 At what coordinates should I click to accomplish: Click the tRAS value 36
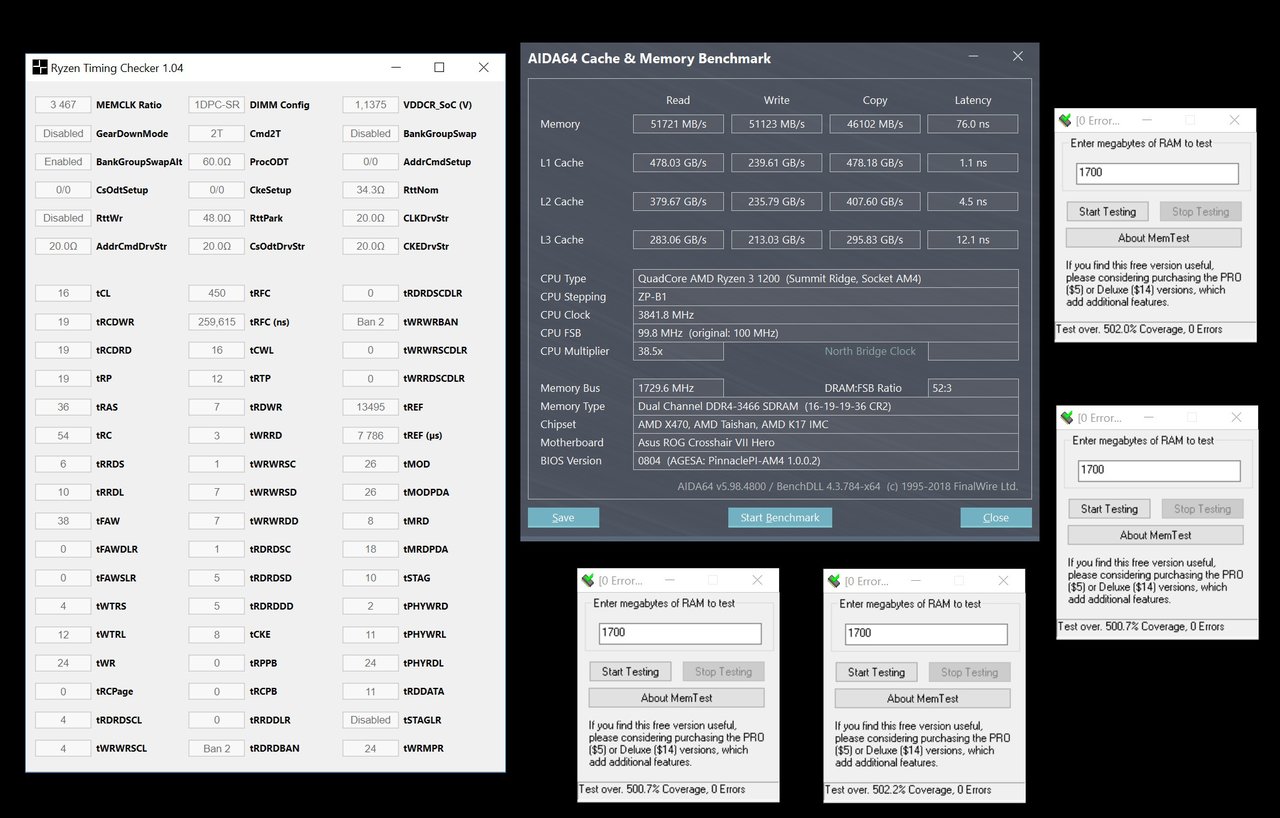click(x=63, y=407)
